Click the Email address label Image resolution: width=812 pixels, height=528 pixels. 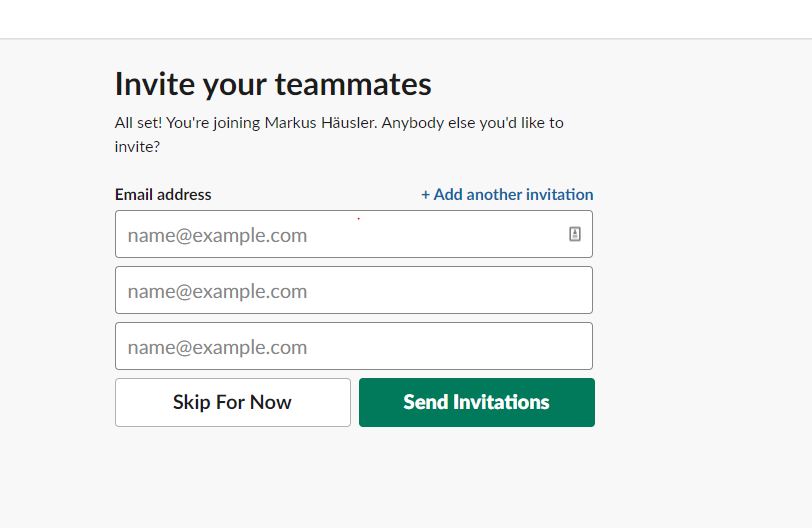[x=163, y=194]
